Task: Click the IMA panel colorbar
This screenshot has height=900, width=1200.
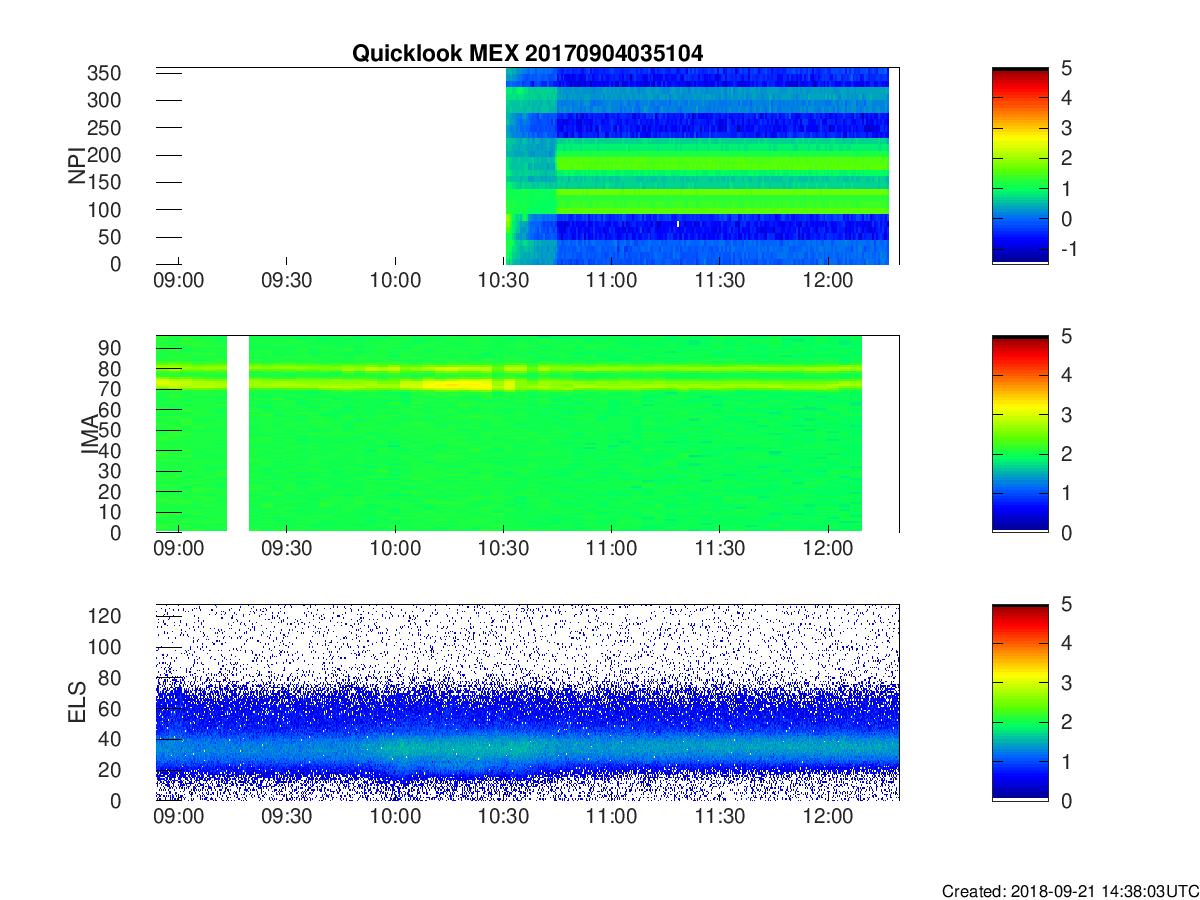Action: (1020, 434)
